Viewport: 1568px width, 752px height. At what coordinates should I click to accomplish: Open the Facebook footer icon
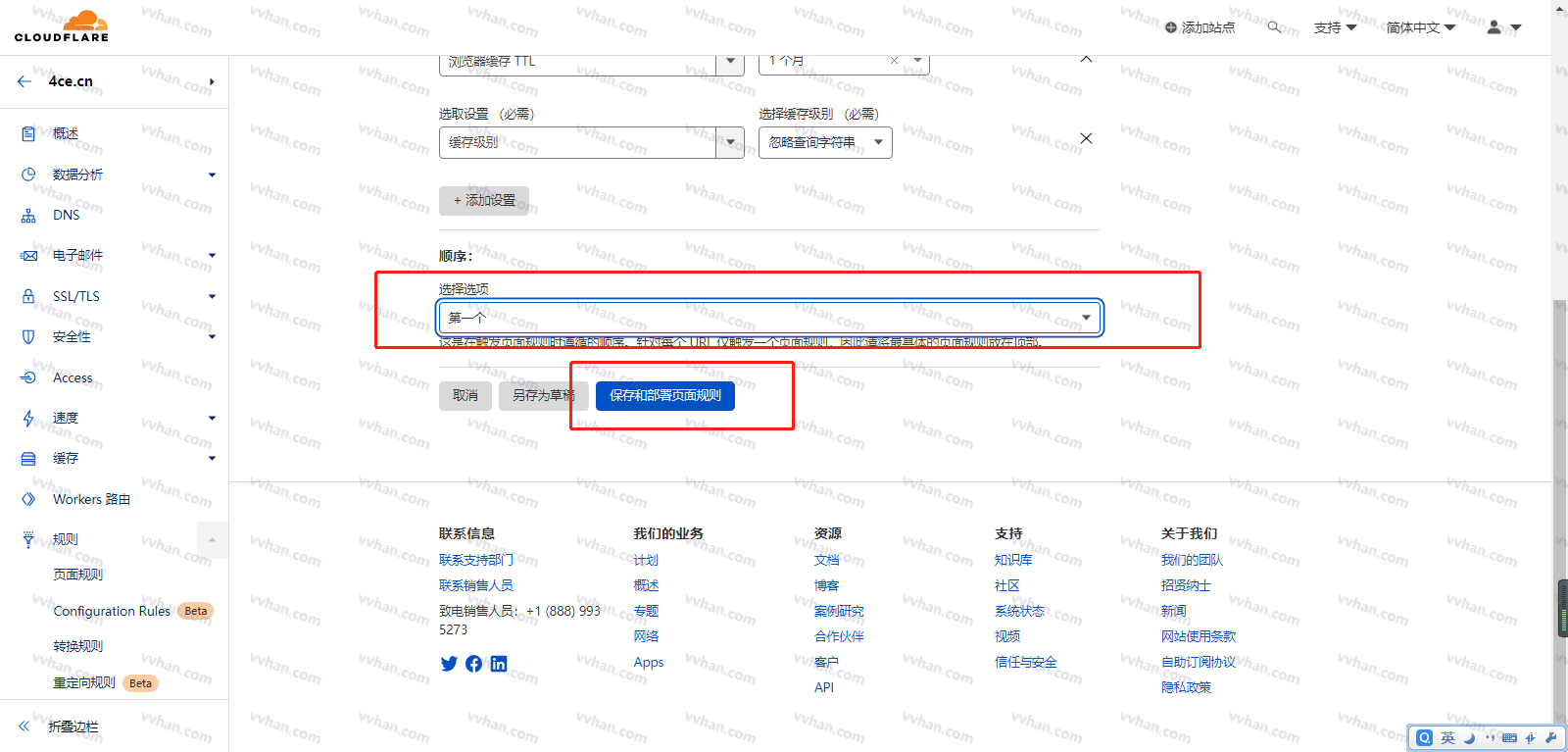coord(473,664)
